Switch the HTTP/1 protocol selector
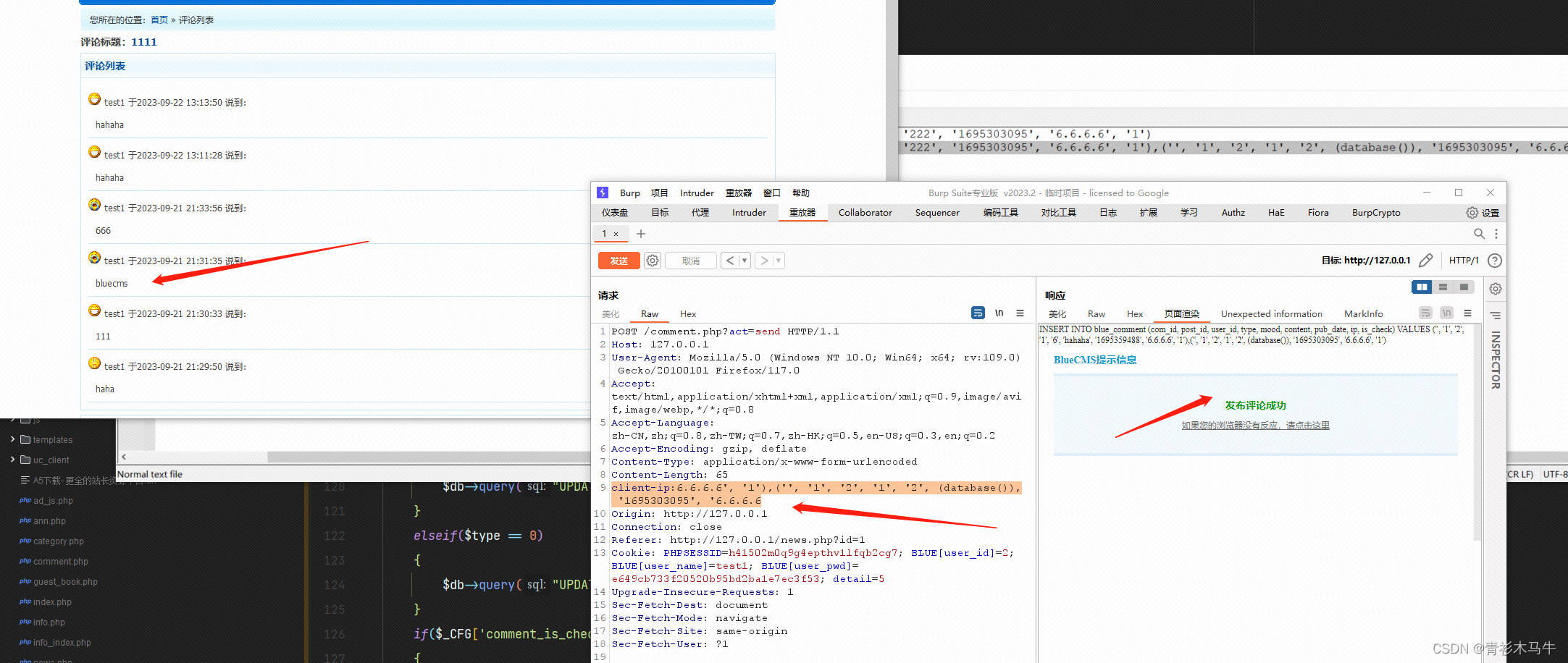Image resolution: width=1568 pixels, height=663 pixels. (x=1464, y=261)
